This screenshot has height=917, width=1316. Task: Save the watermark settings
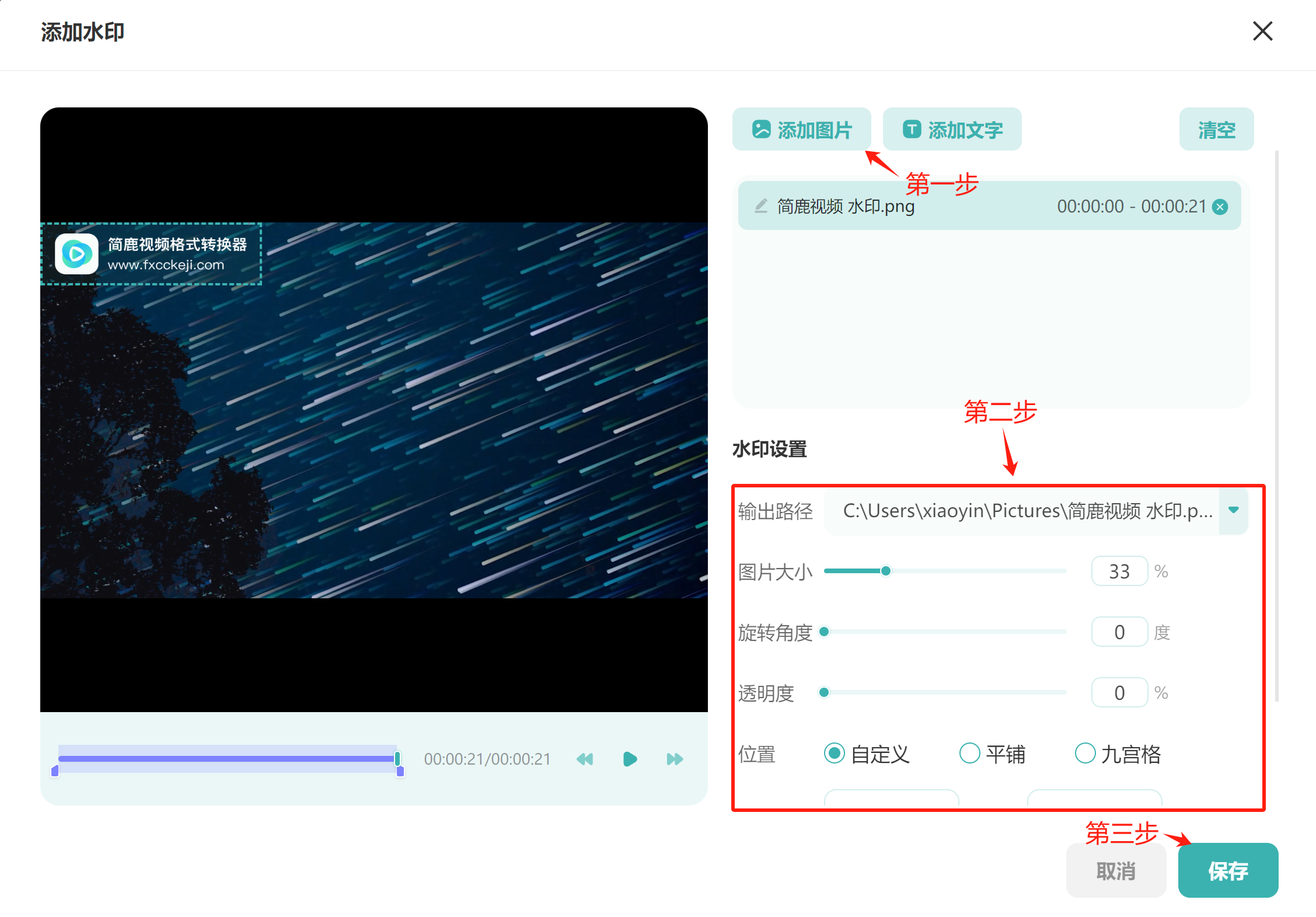click(1228, 870)
